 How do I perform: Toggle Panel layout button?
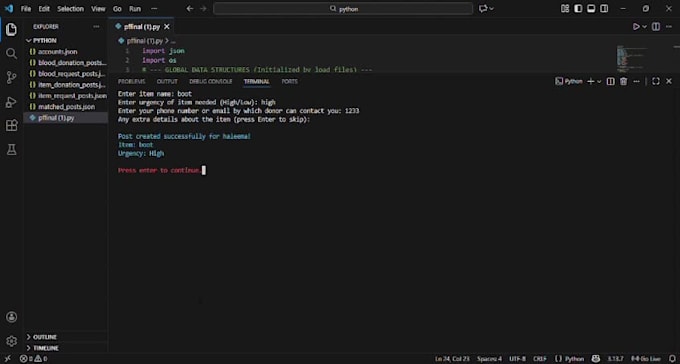pyautogui.click(x=591, y=9)
